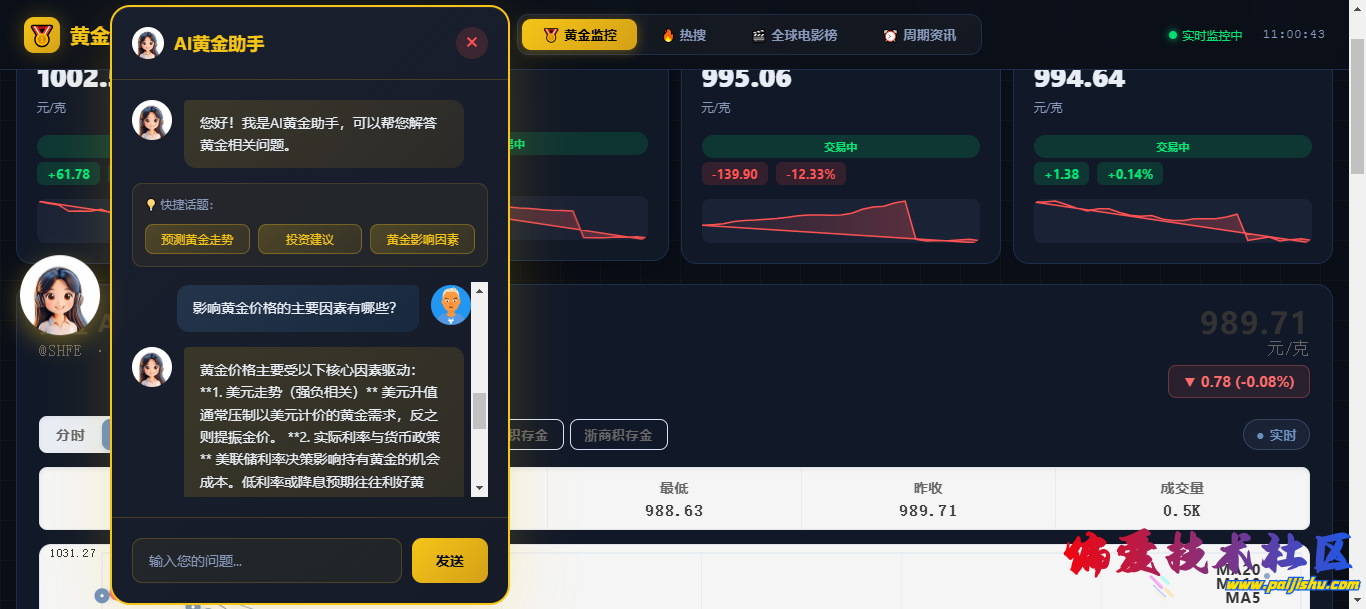Close the AI黄金助手 chat panel

click(472, 42)
